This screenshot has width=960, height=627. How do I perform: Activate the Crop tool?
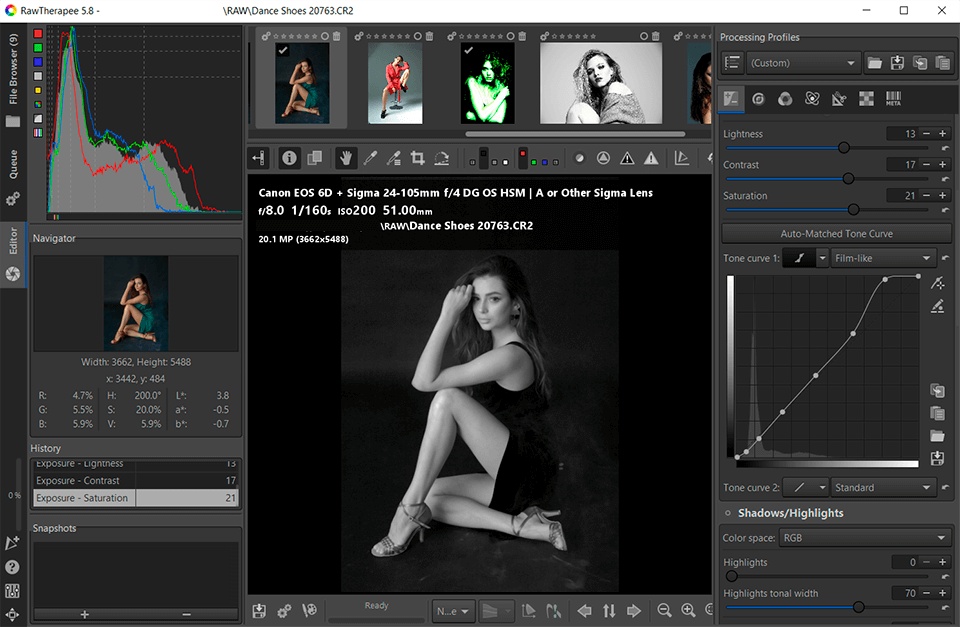click(x=421, y=158)
